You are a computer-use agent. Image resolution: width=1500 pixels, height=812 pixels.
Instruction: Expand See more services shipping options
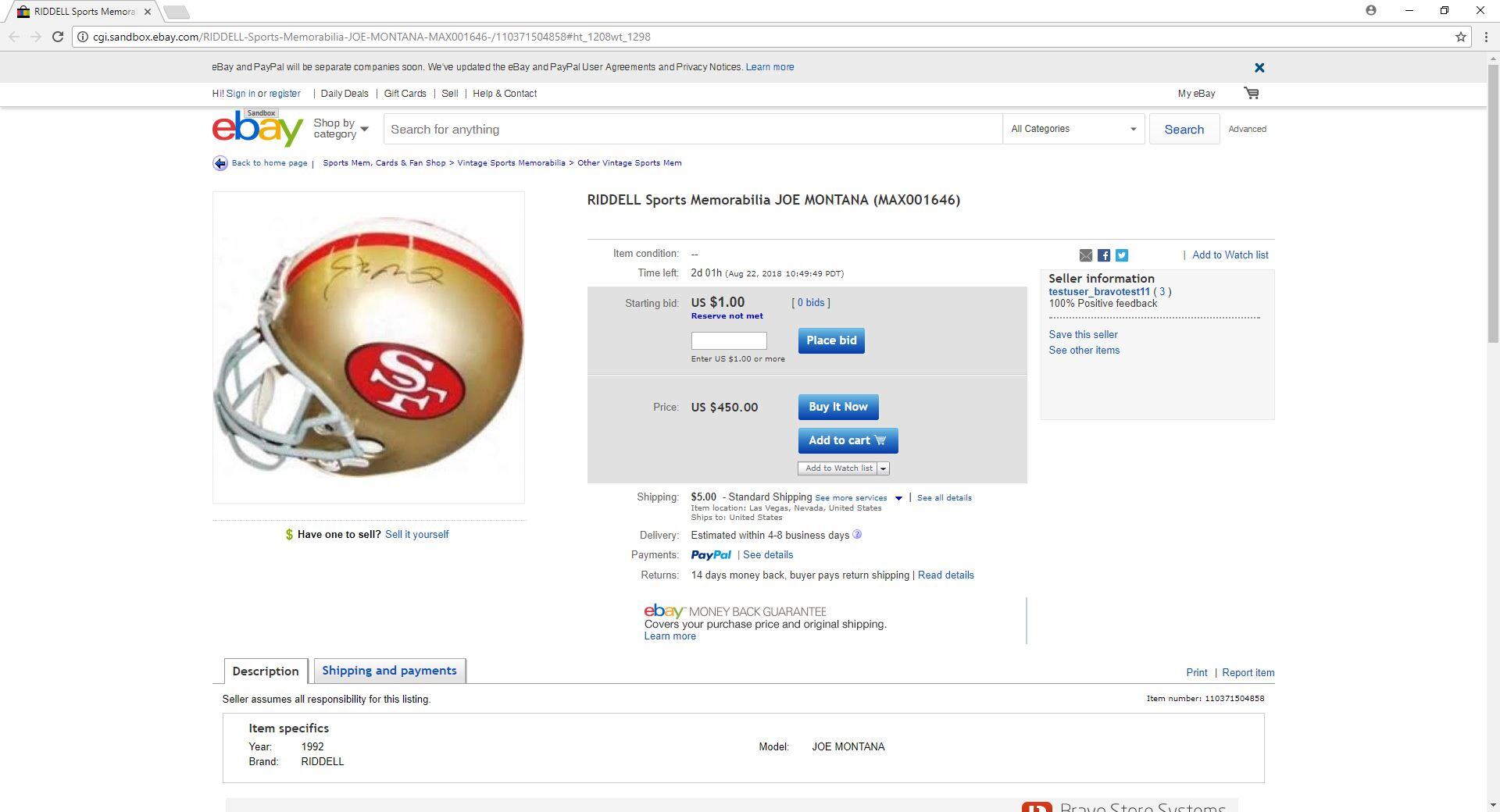click(859, 498)
